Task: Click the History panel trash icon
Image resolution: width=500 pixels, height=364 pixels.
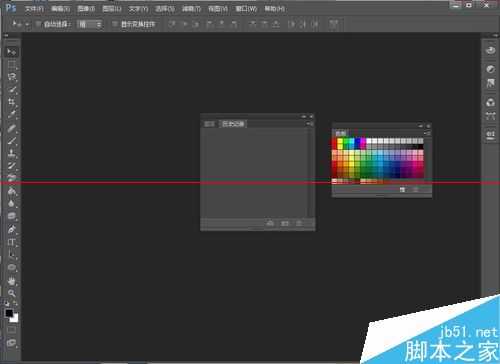Action: pyautogui.click(x=299, y=223)
